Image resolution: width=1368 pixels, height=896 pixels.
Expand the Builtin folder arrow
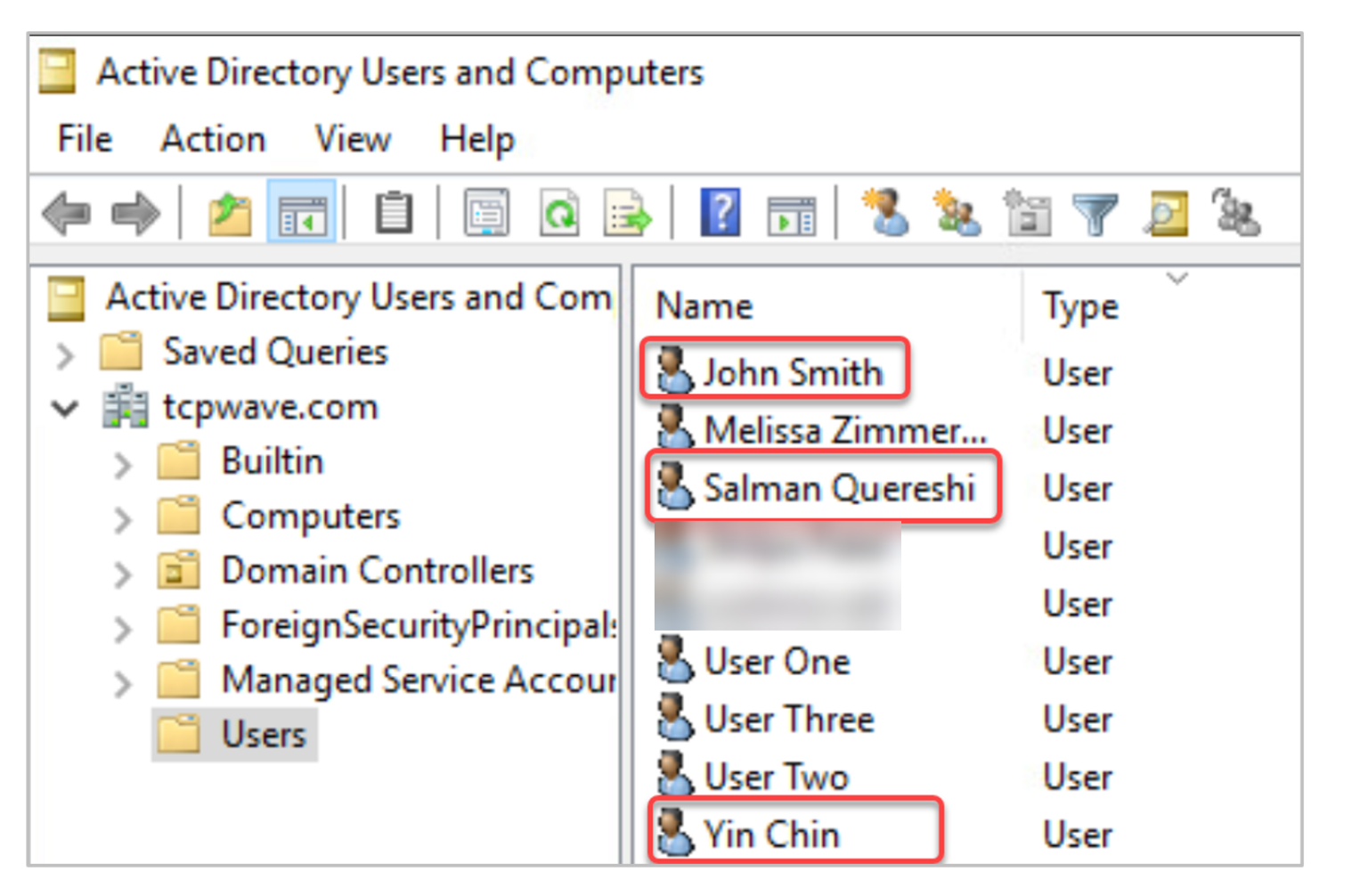pos(123,464)
